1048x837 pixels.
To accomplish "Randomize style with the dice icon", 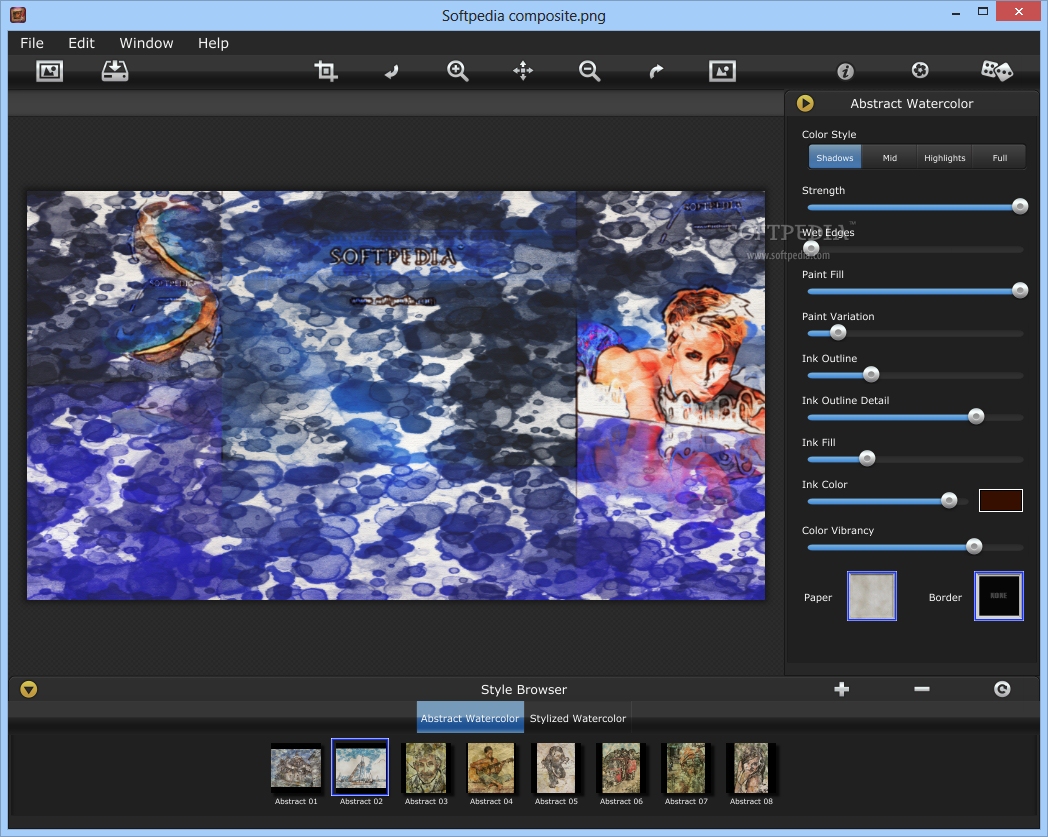I will pos(997,71).
